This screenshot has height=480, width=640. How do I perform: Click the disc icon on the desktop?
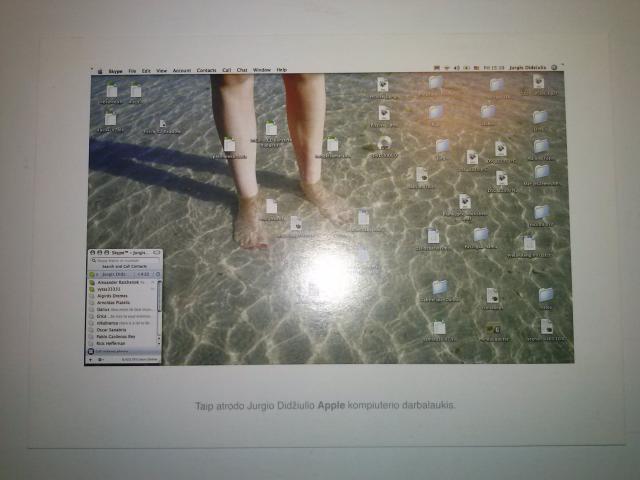coord(384,142)
